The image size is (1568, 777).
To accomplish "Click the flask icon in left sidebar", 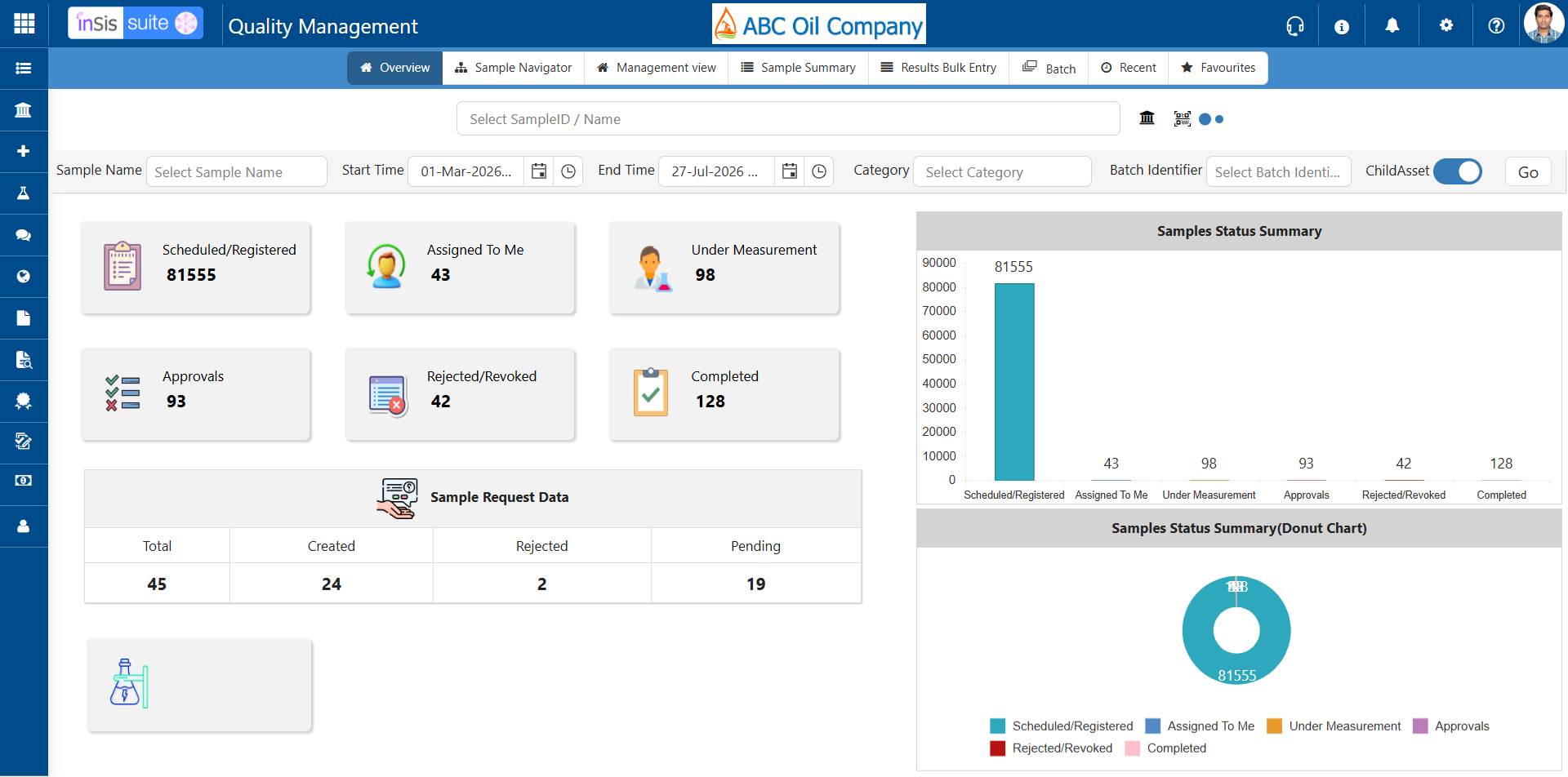I will coord(24,193).
